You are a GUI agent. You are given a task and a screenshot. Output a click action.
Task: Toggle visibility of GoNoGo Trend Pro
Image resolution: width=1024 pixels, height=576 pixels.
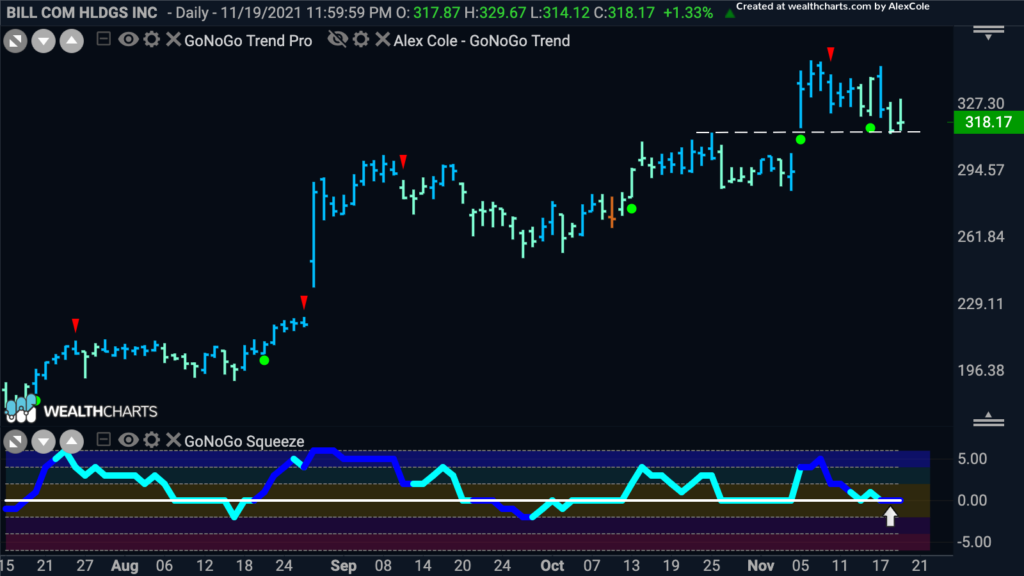(128, 39)
